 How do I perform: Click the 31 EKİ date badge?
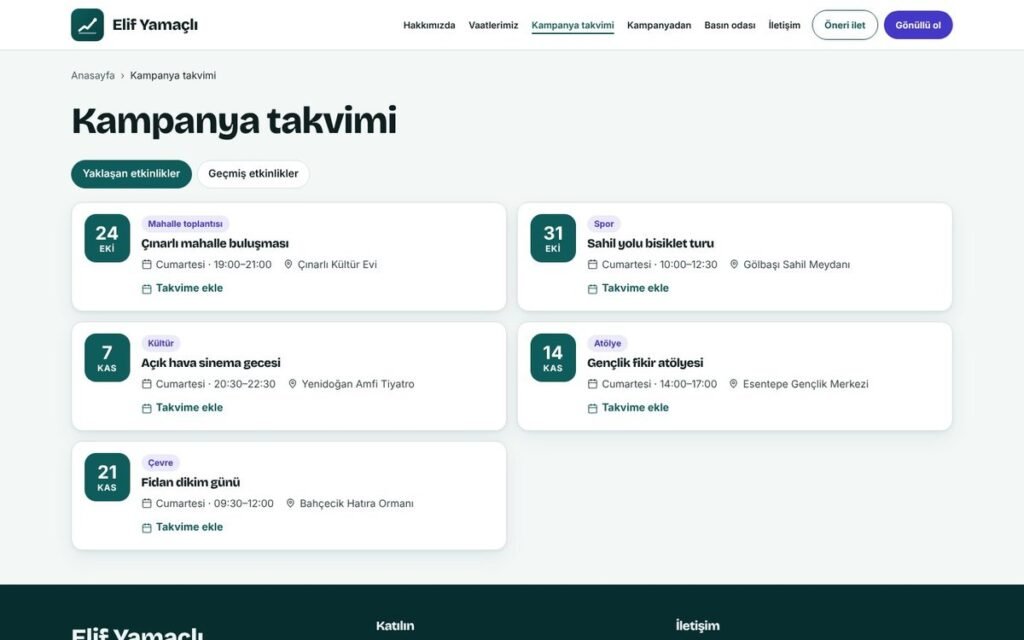pos(553,238)
